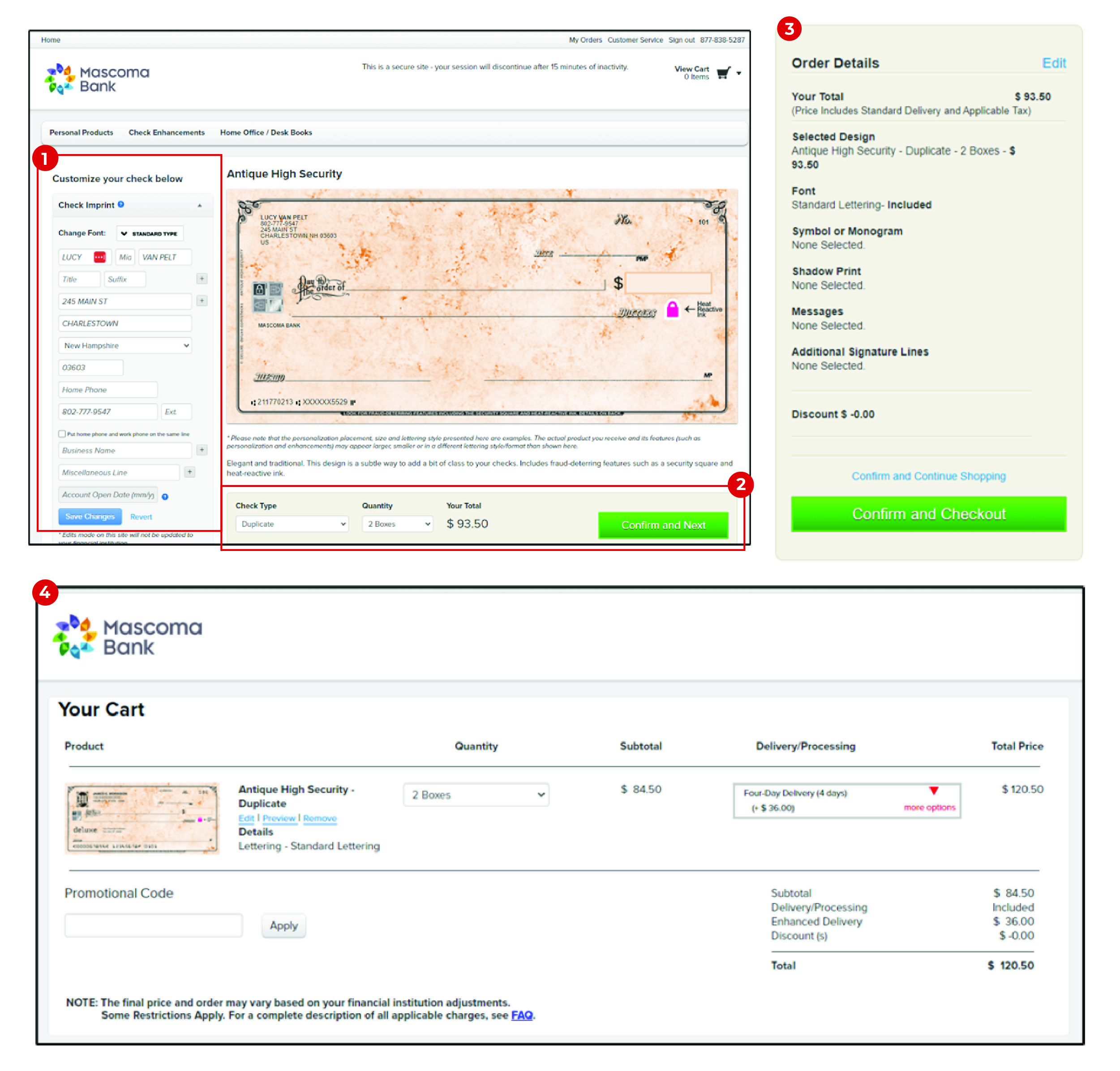
Task: Click the Middle initial field
Action: 125,257
